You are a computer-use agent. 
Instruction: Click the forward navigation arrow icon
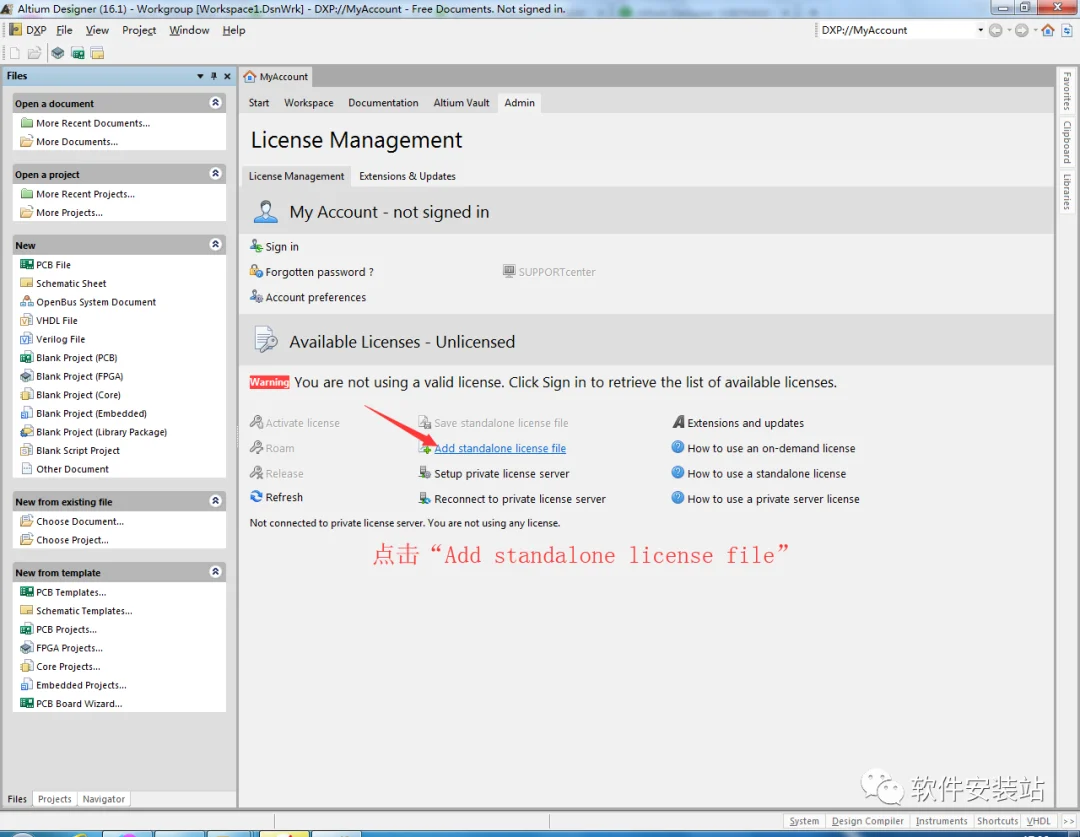click(x=1021, y=30)
